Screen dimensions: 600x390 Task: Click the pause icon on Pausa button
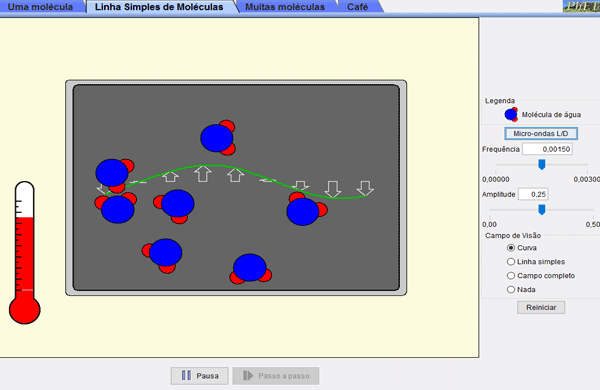point(186,375)
